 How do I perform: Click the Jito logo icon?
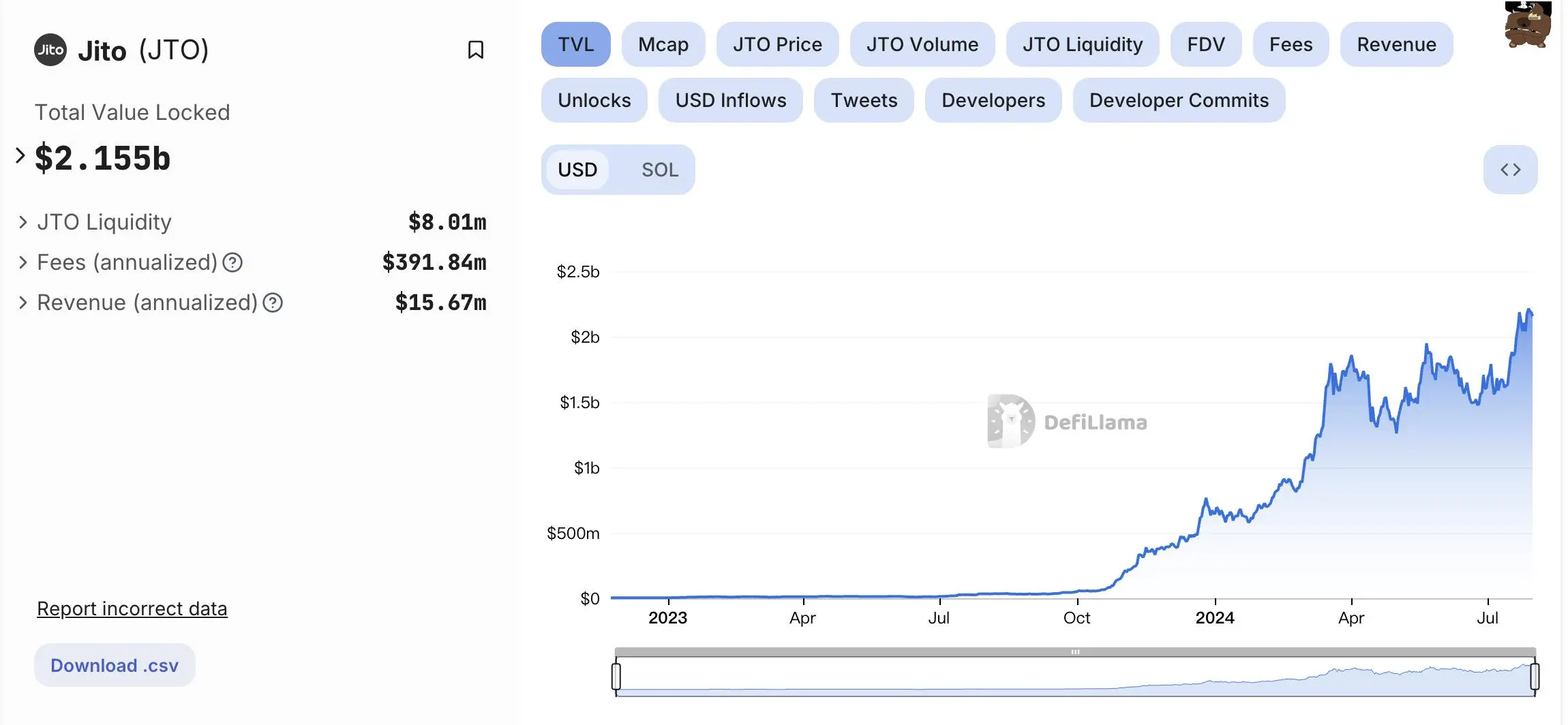(x=50, y=50)
